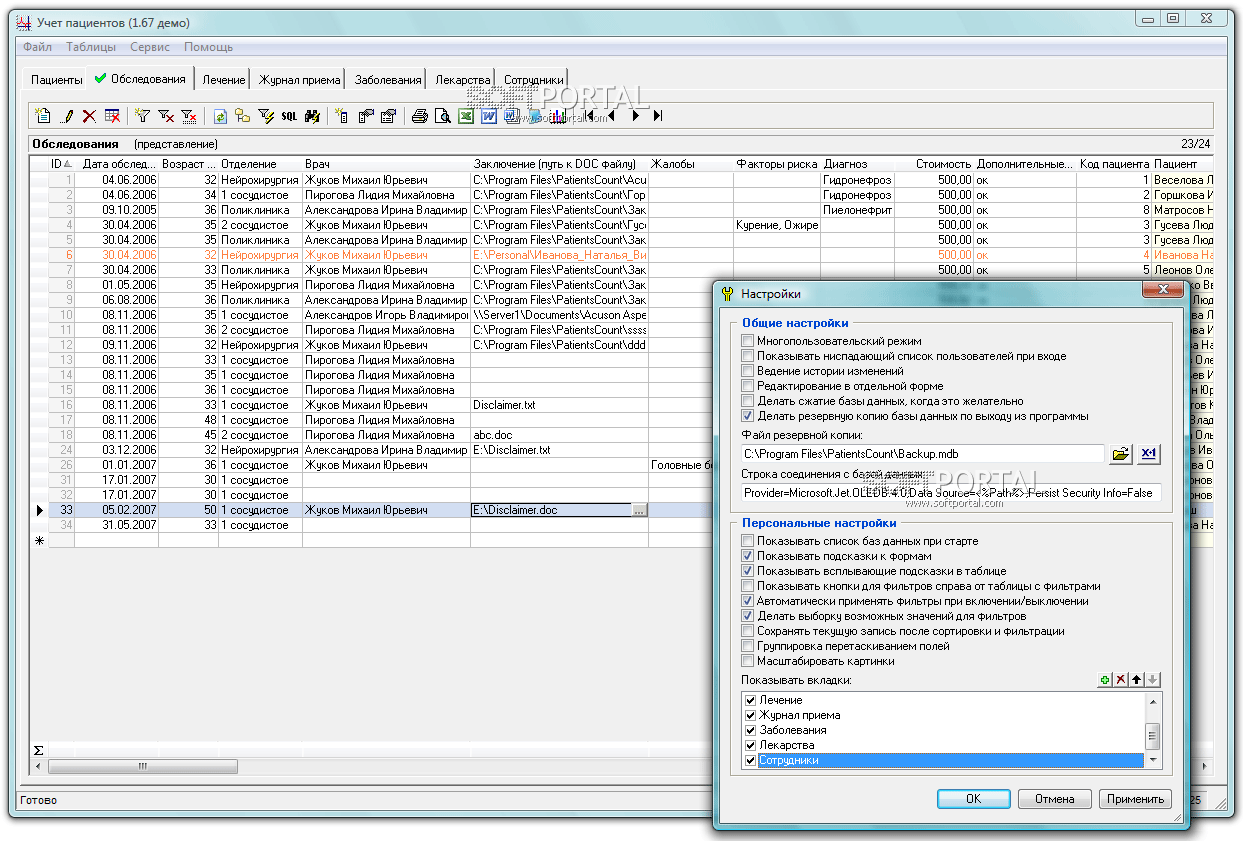Export table to Excel icon
This screenshot has width=1243, height=841.
466,116
